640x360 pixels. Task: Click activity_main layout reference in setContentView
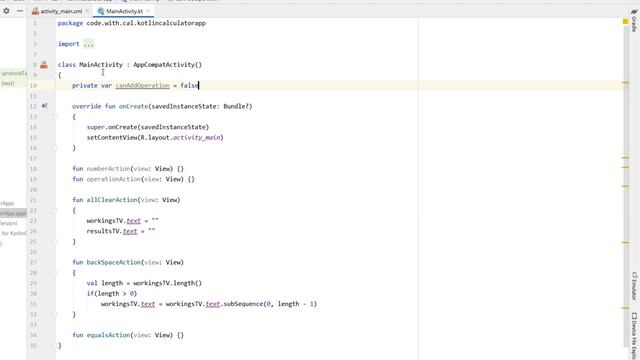[x=197, y=138]
